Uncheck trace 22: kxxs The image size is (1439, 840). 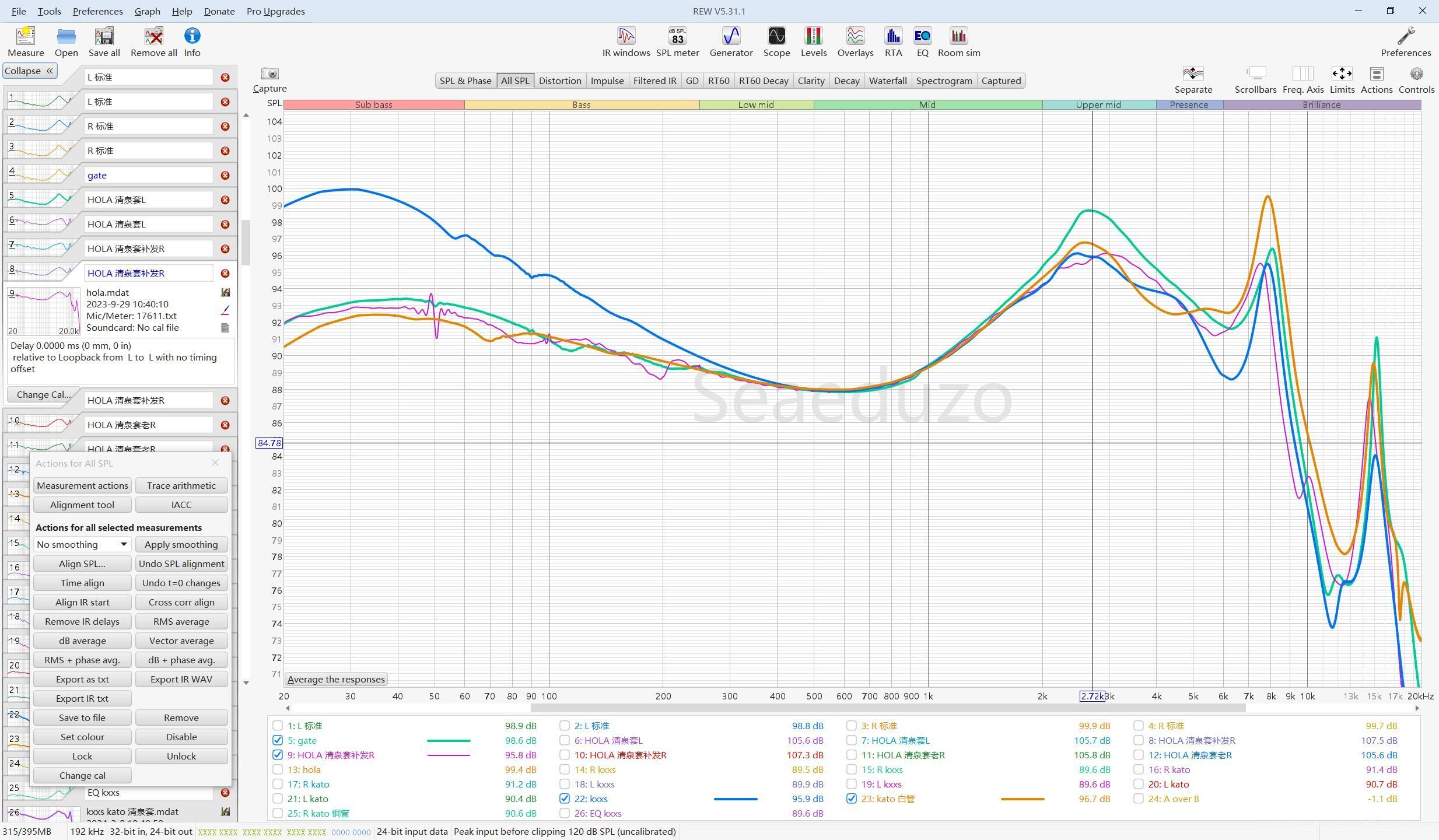[x=565, y=799]
